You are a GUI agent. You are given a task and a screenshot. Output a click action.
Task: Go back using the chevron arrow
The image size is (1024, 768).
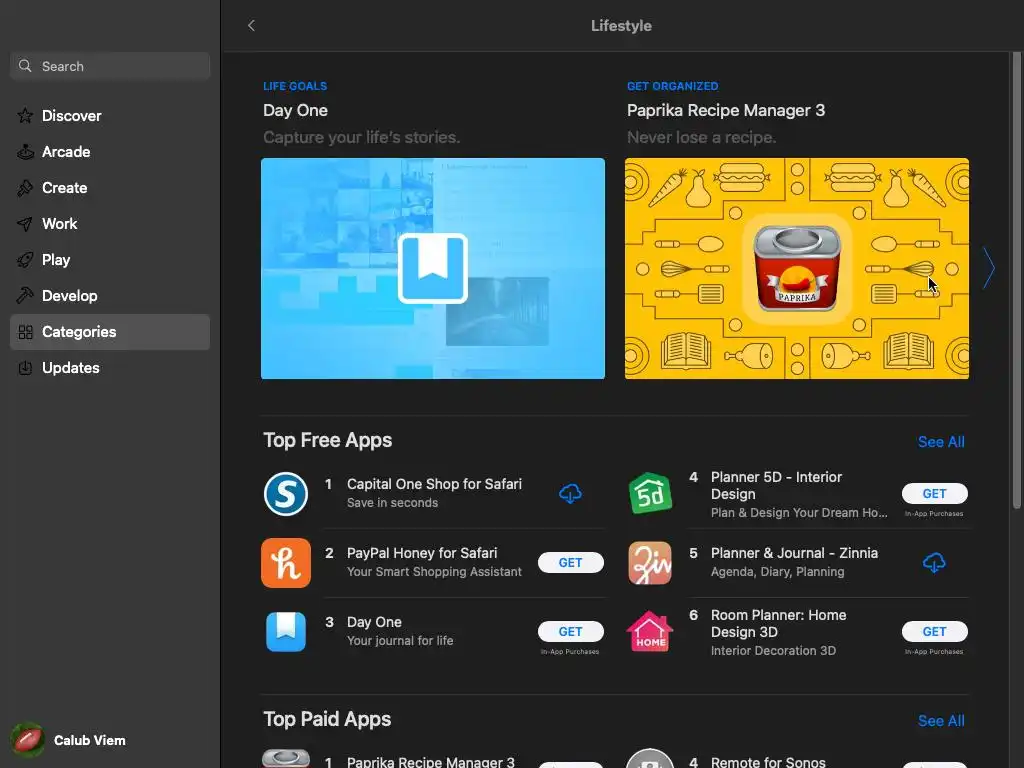251,25
